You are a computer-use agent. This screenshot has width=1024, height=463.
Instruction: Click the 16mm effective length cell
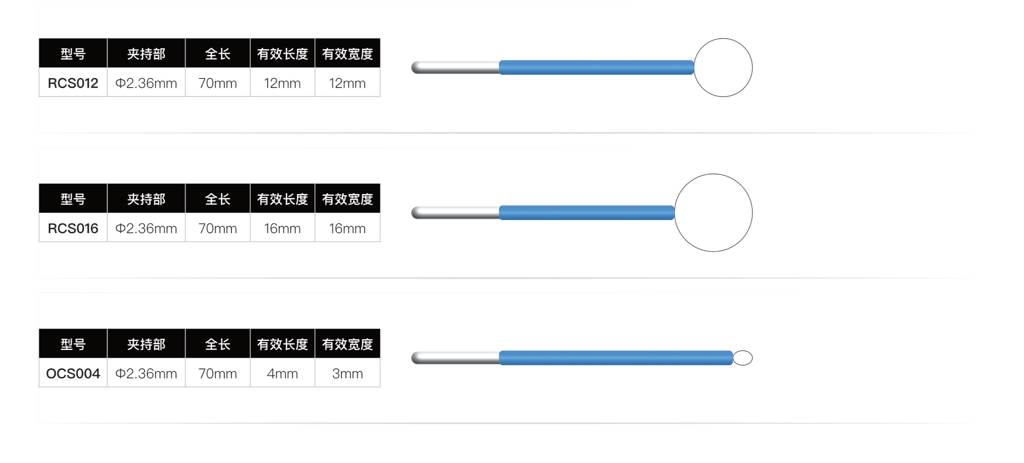pos(282,228)
